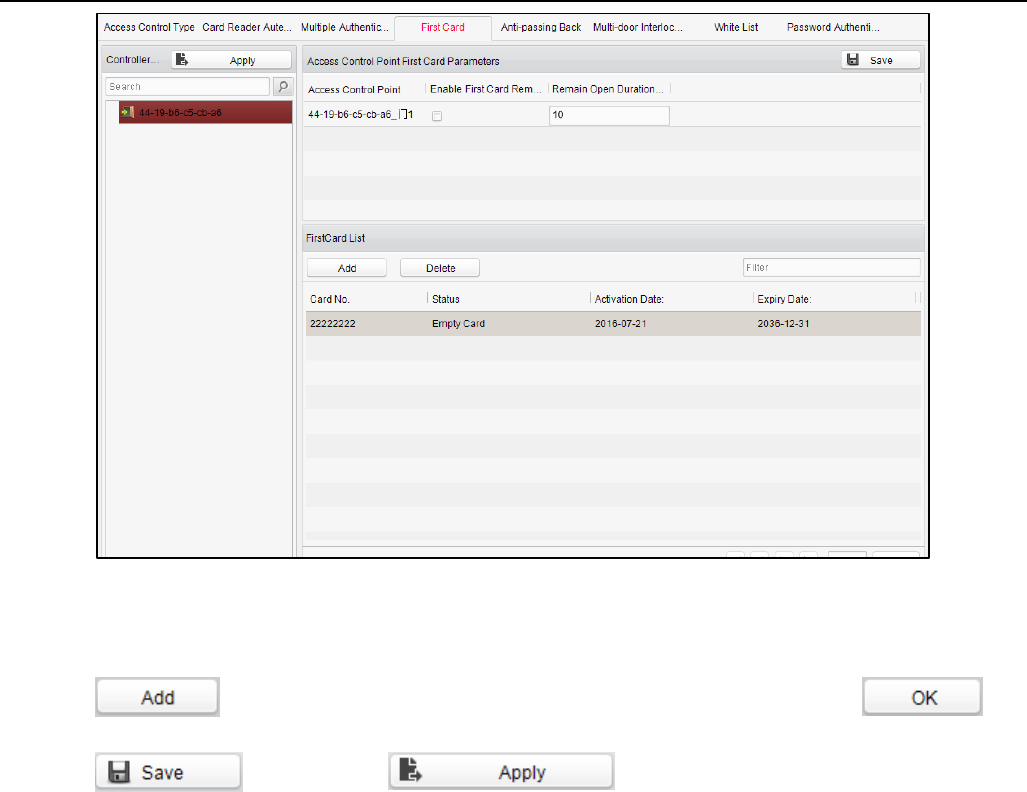Open the Multi-door Interlocking tab
Screen dimensions: 1027x792
[638, 28]
